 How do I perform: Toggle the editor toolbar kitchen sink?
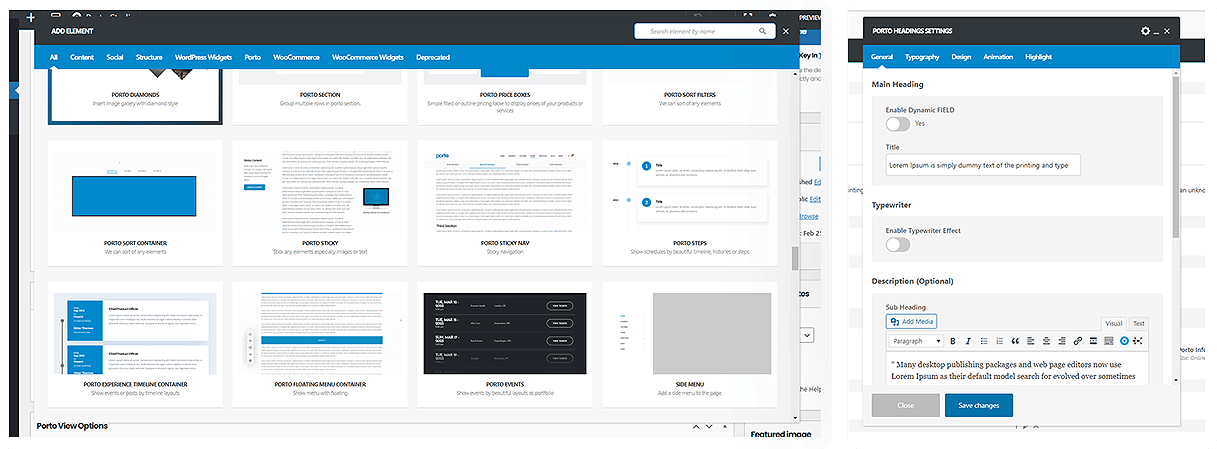click(1108, 341)
